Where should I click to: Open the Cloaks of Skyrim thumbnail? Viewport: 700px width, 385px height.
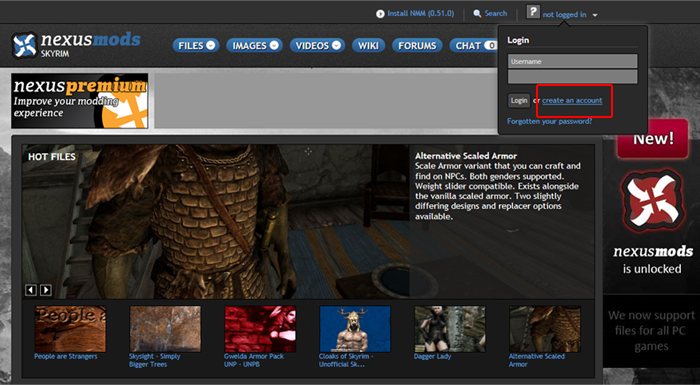pos(355,329)
